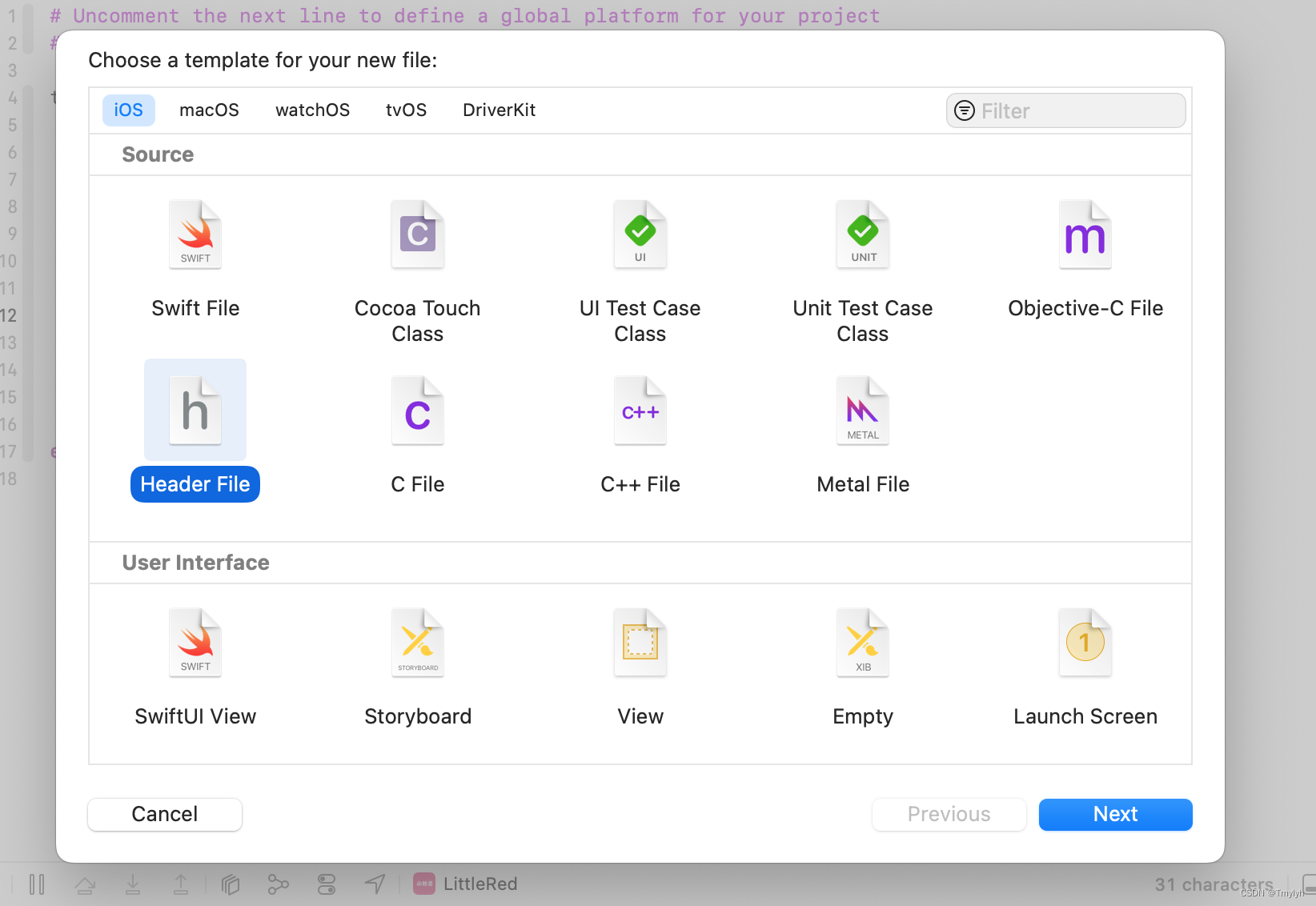
Task: Click simulate location arrow icon
Action: click(x=375, y=884)
